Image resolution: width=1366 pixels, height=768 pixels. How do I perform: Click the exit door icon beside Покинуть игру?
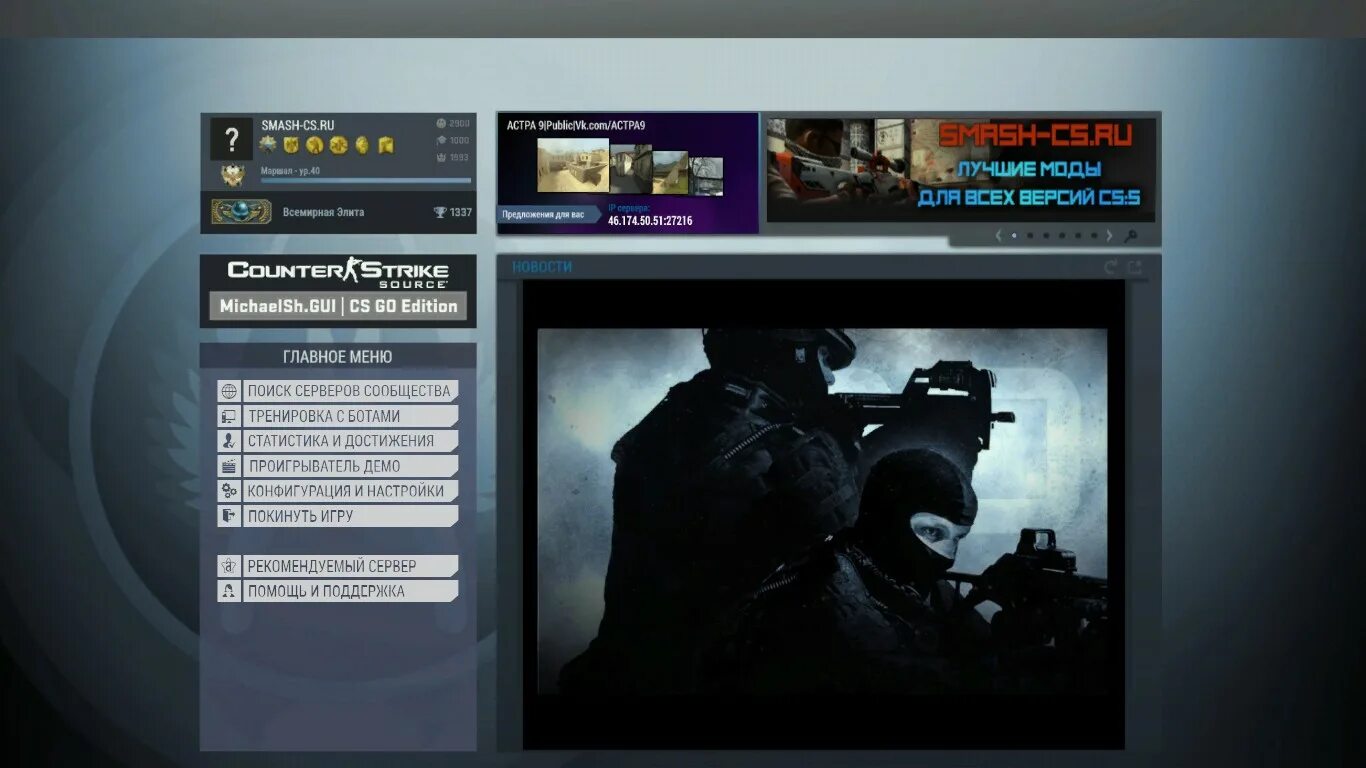click(x=229, y=516)
